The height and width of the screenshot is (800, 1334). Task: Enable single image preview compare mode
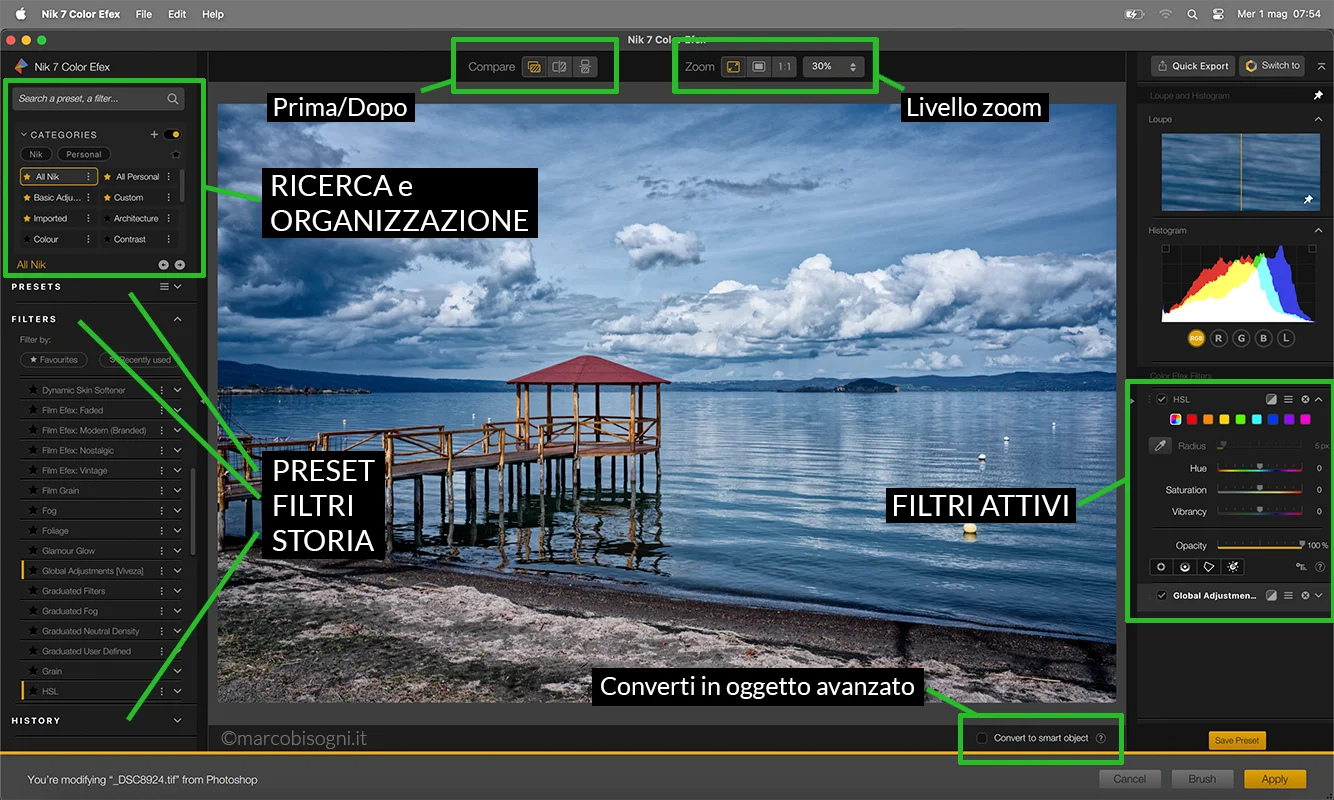point(534,67)
